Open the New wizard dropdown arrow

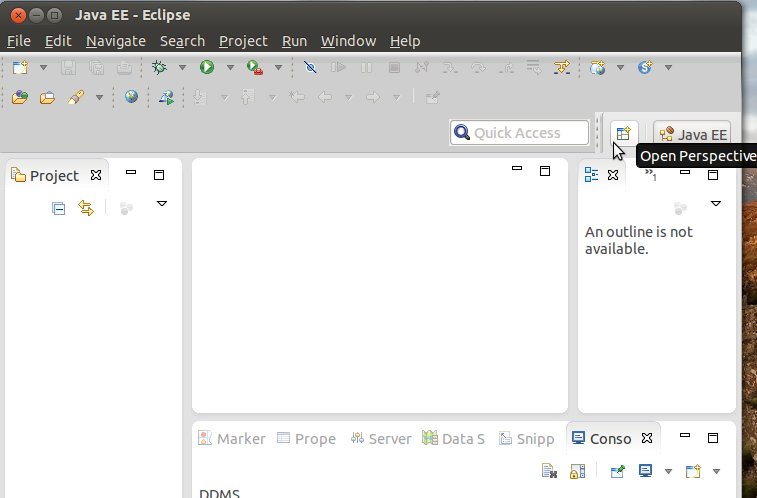[x=43, y=68]
